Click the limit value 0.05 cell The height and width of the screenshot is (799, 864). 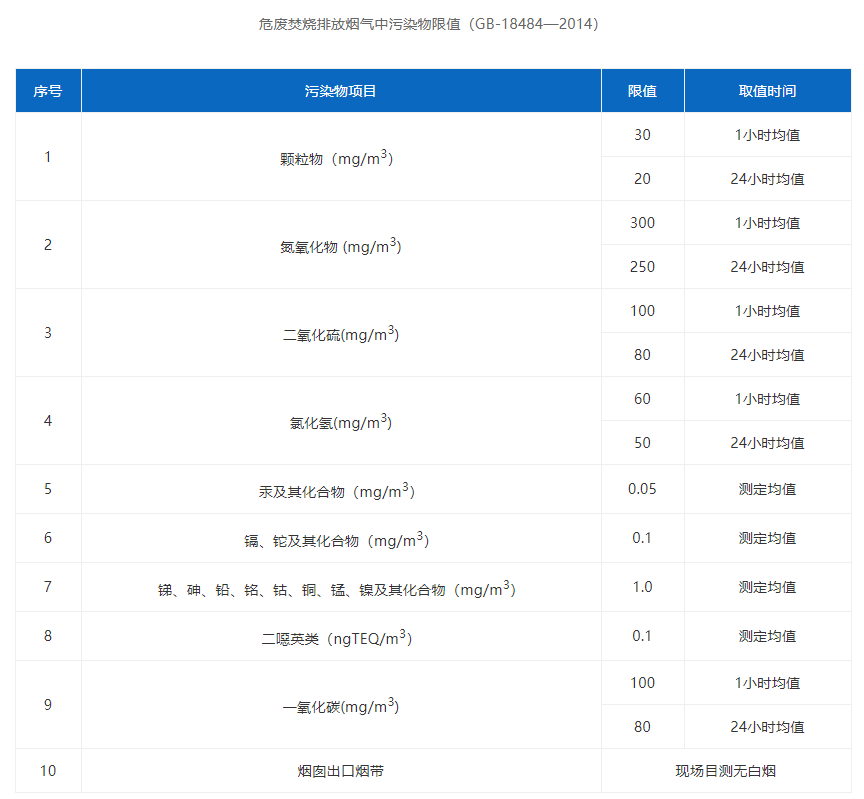642,489
